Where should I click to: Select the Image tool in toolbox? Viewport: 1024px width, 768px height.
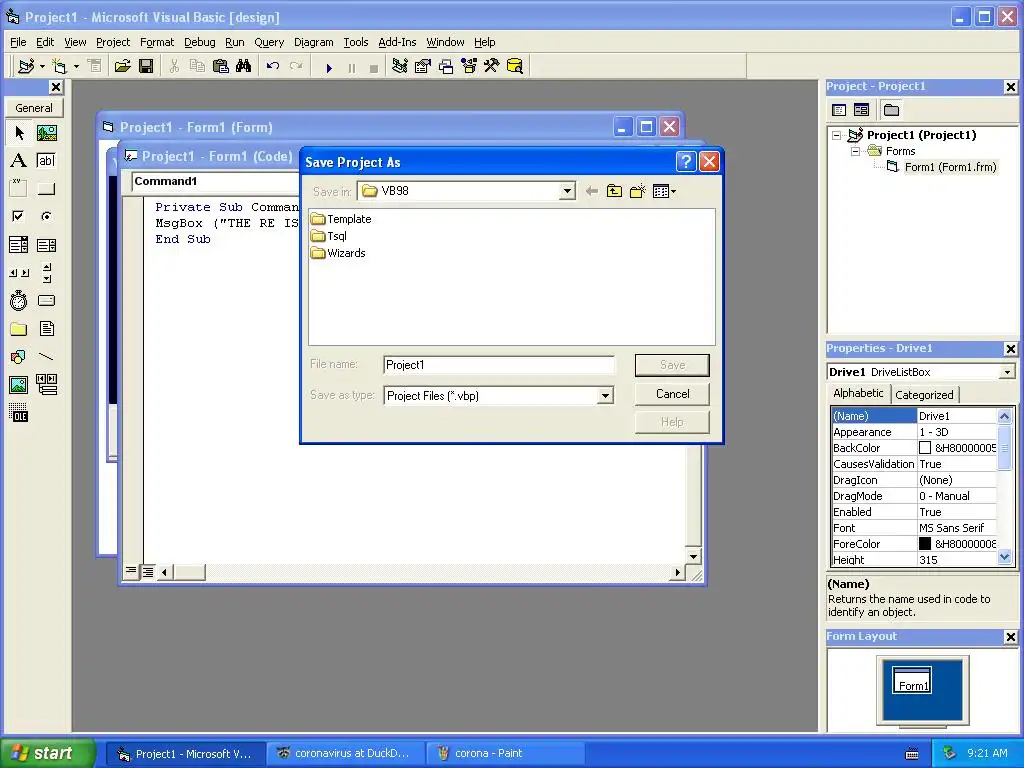pyautogui.click(x=19, y=385)
